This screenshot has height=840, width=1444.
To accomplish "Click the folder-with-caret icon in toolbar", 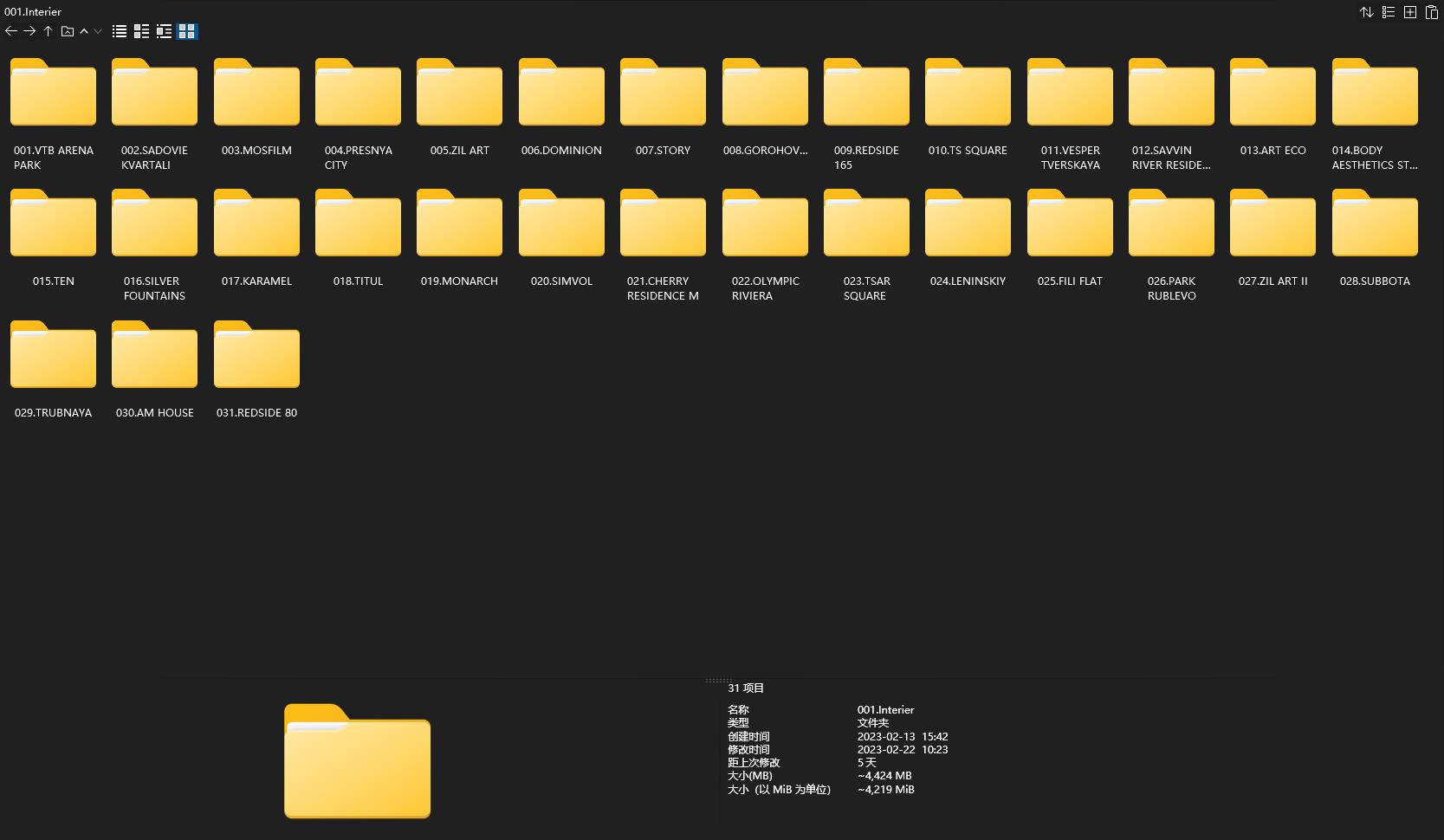I will [x=67, y=31].
